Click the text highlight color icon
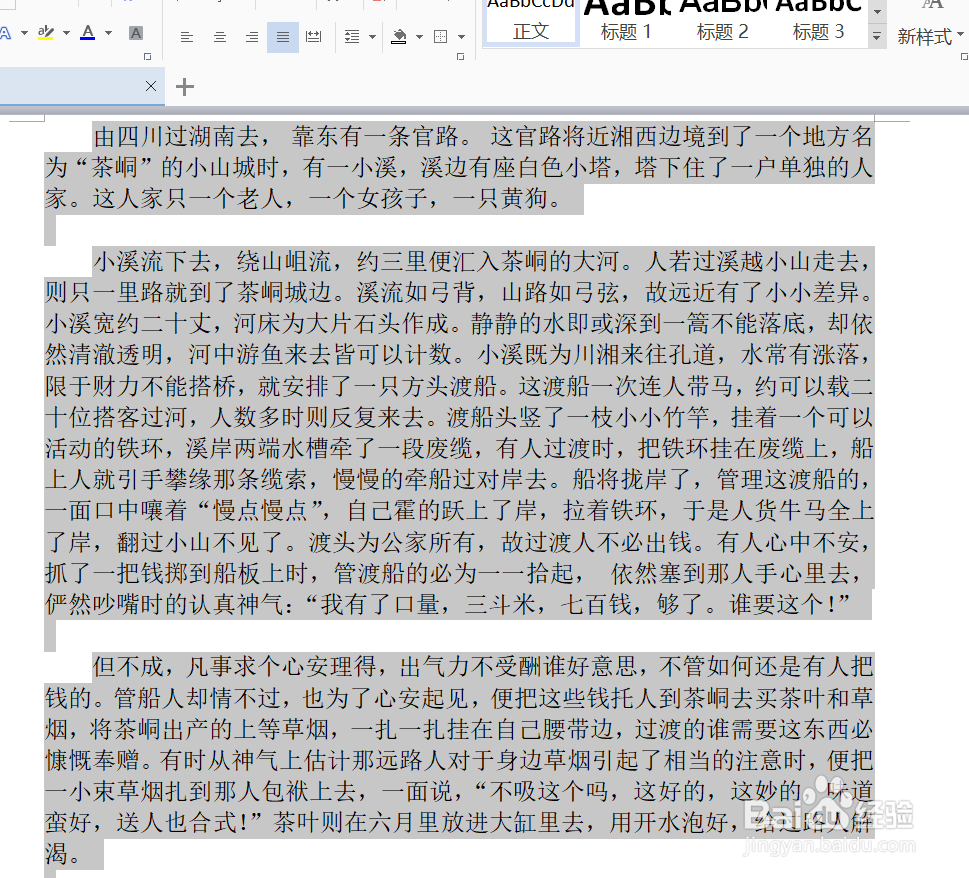The image size is (969, 878). 46,33
